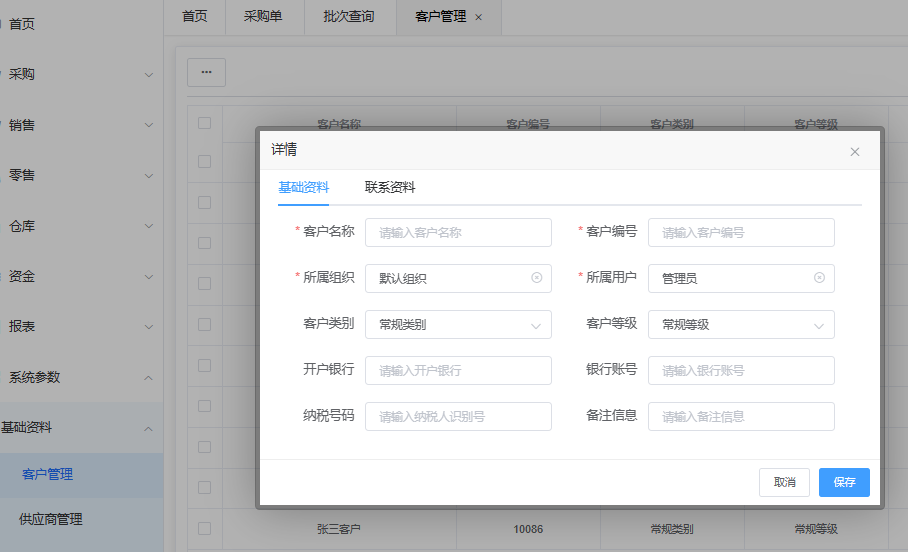Switch to the 批次查询 tab
Screen dimensions: 908x552
click(349, 17)
